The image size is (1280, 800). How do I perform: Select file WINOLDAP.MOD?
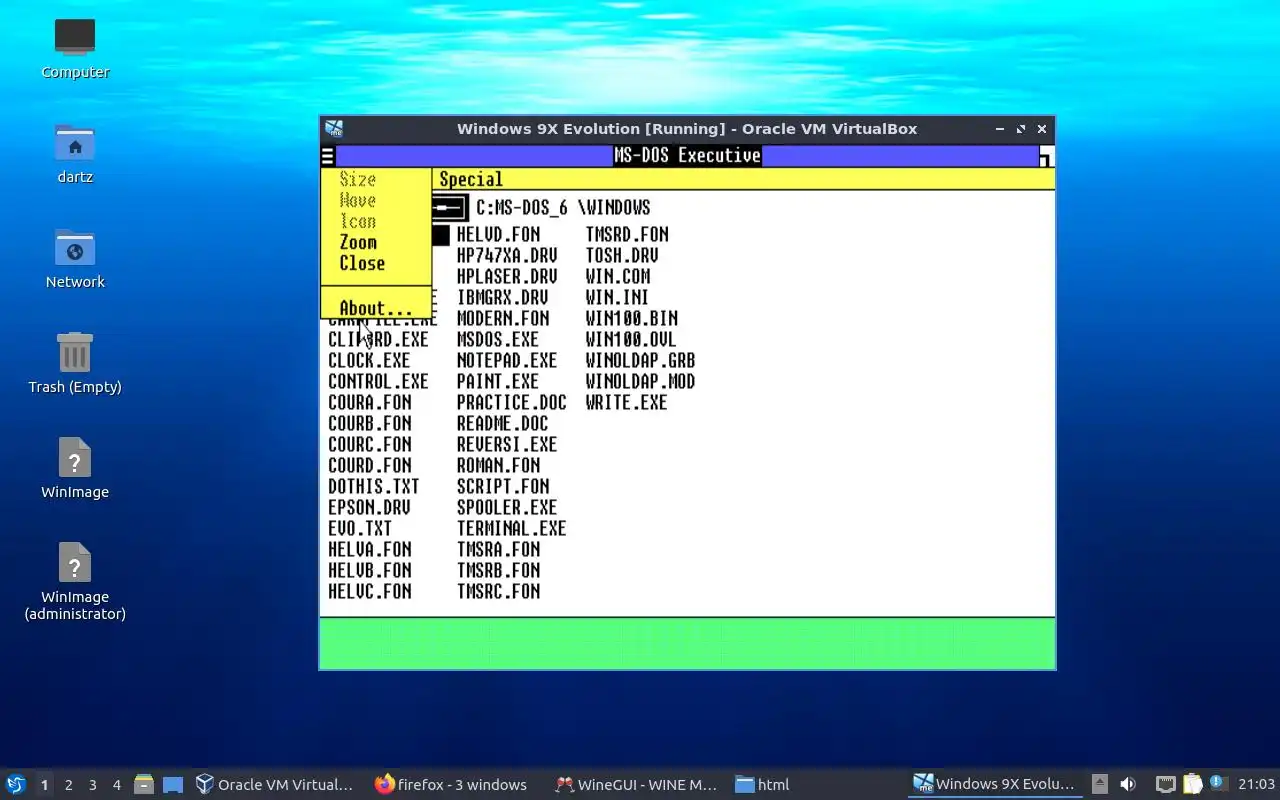640,382
